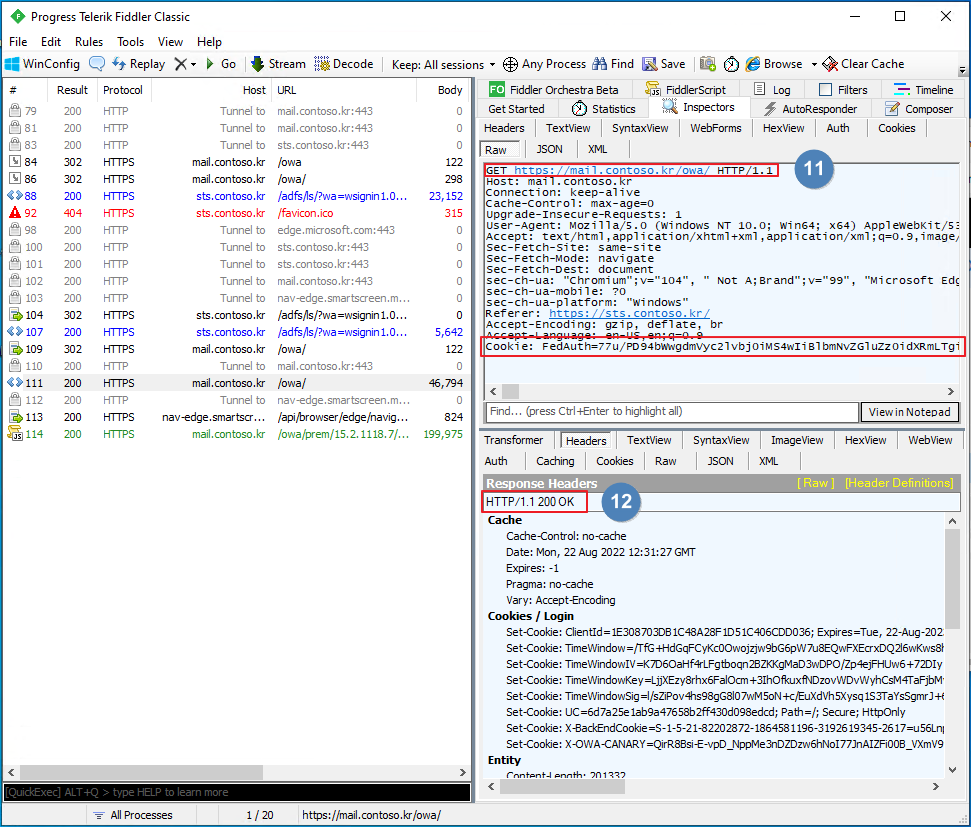971x827 pixels.
Task: Open the File menu
Action: [18, 42]
